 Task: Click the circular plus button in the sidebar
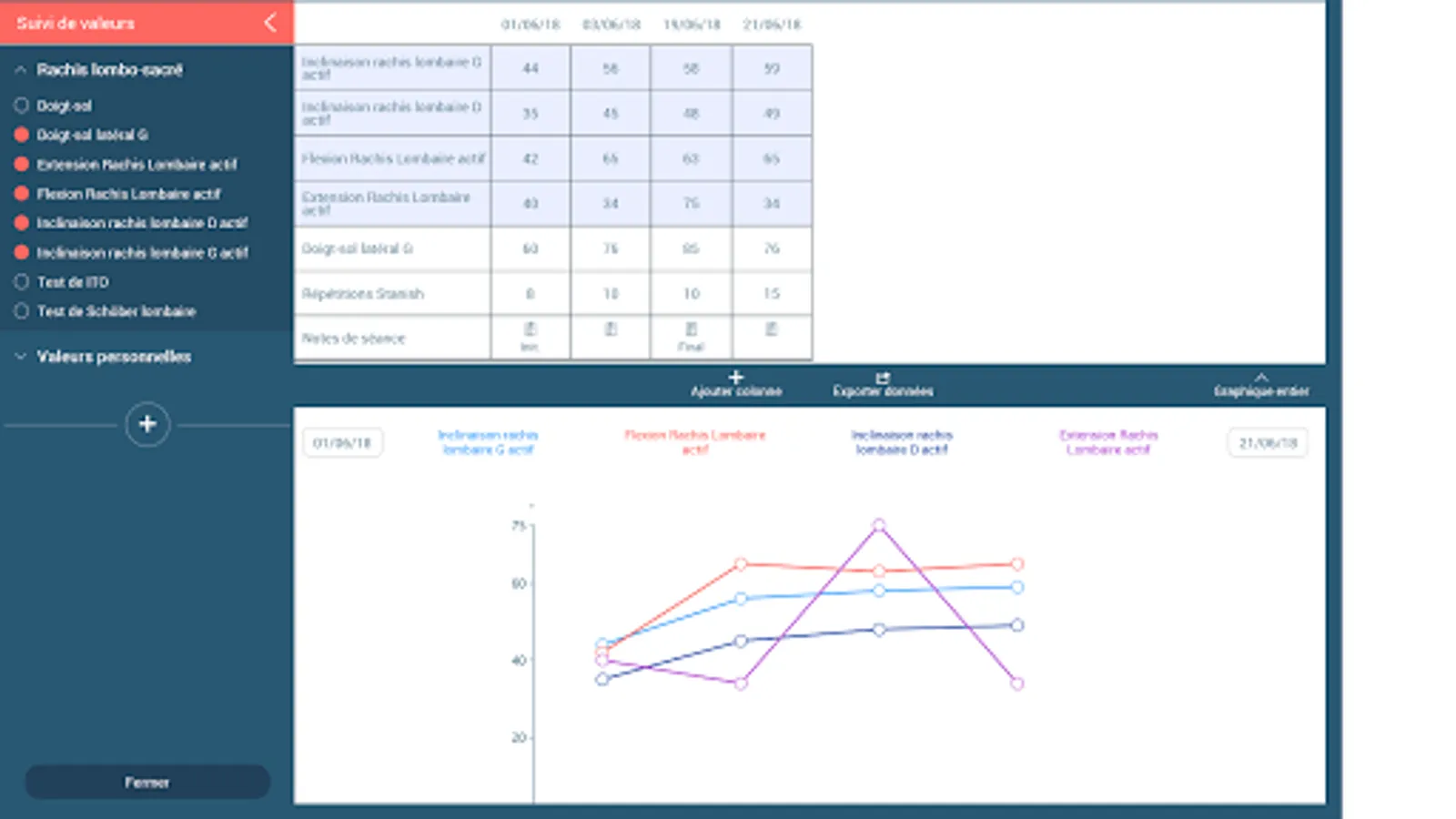tap(147, 424)
